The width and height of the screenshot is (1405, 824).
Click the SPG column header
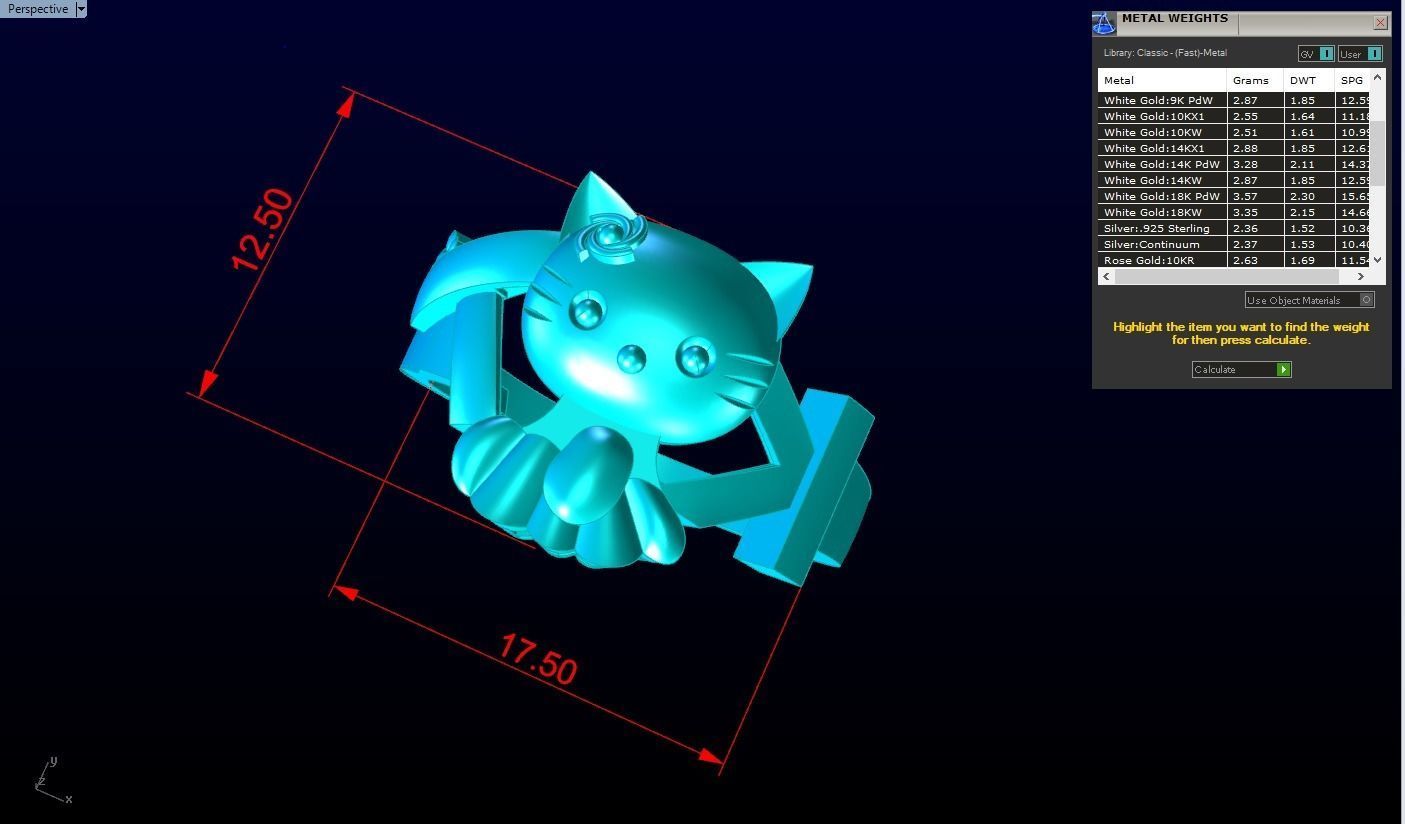pyautogui.click(x=1352, y=80)
